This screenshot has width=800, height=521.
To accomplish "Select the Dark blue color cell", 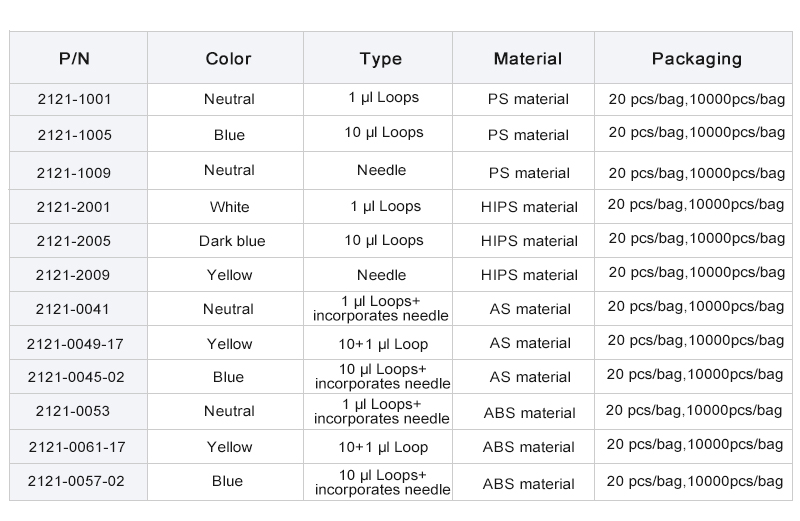I will pos(231,241).
